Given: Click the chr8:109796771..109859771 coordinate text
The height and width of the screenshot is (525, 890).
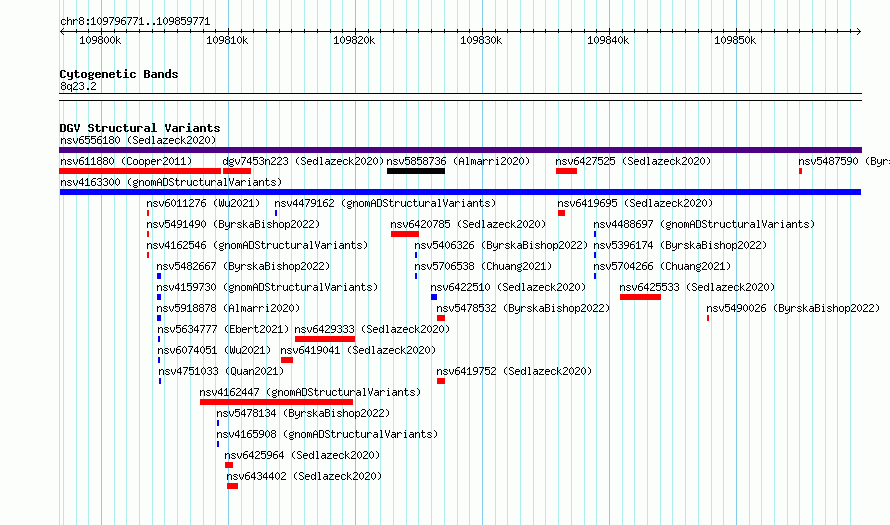Looking at the screenshot, I should click(x=135, y=22).
